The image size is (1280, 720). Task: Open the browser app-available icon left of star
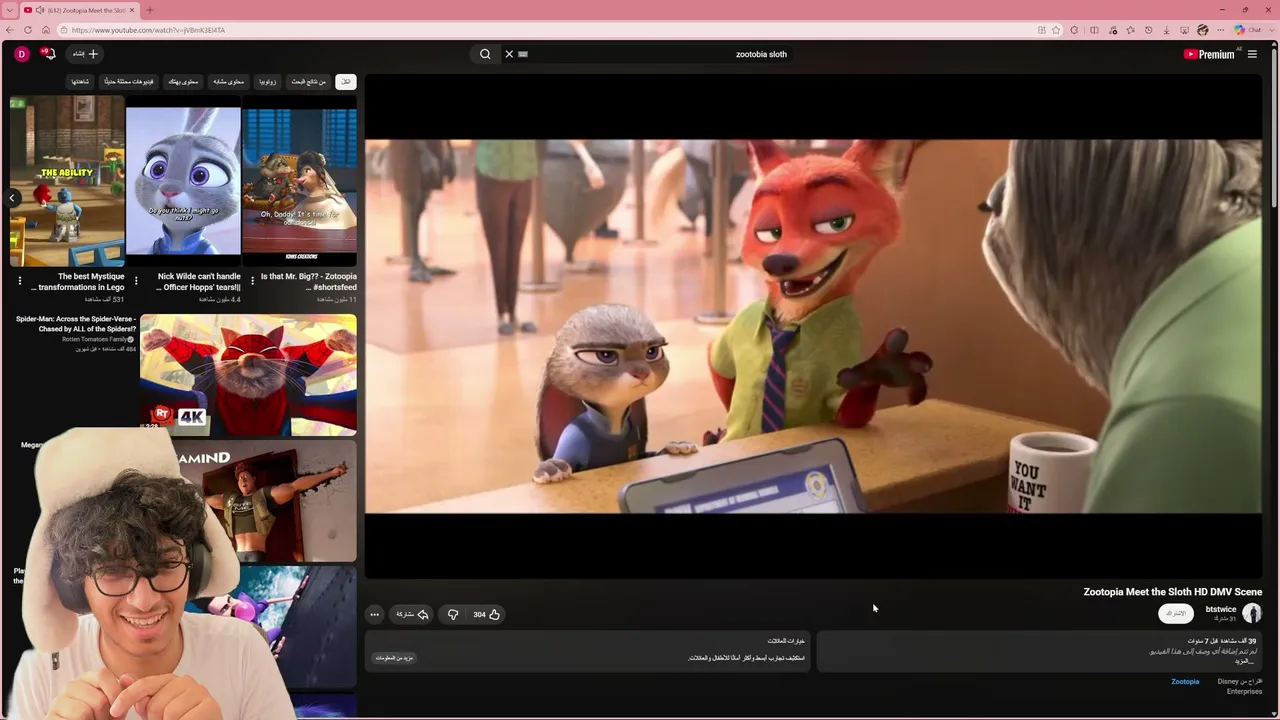[1041, 30]
